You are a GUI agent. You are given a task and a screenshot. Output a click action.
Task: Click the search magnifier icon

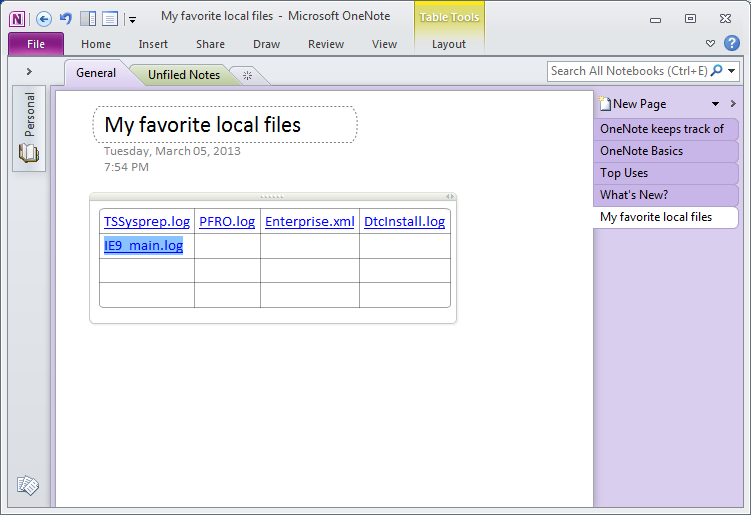[717, 70]
